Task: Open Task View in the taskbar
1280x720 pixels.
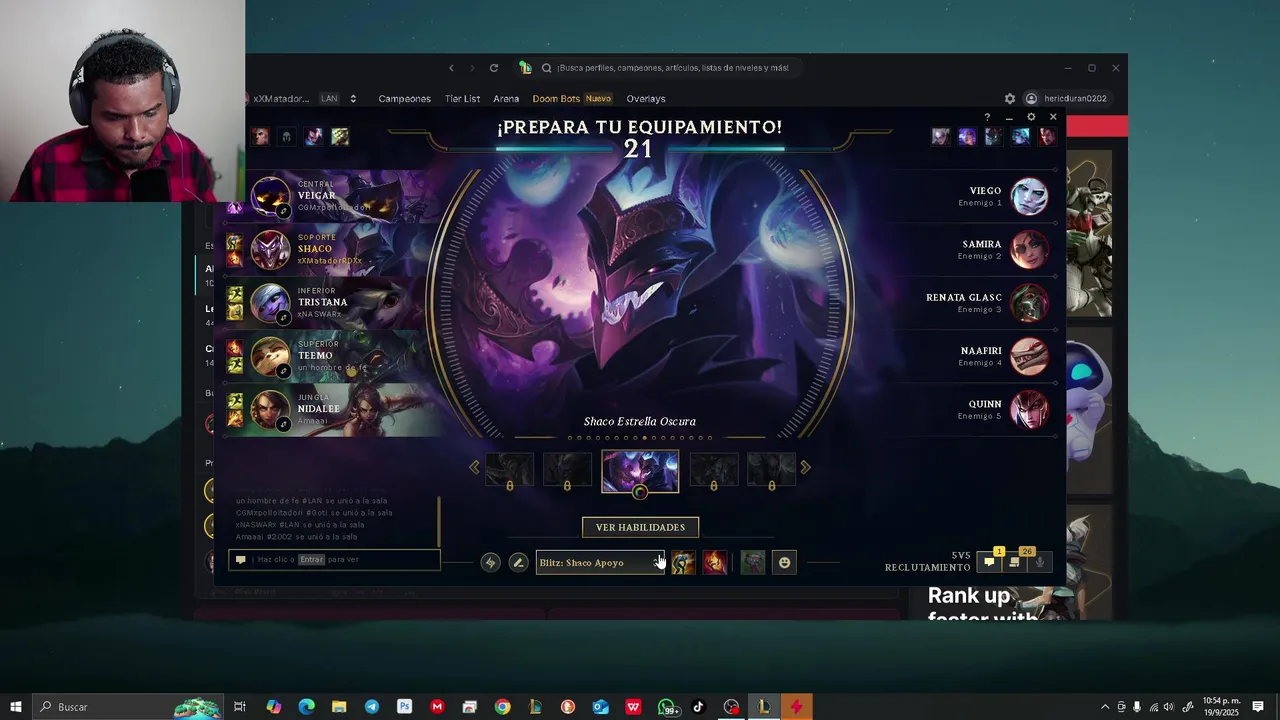Action: point(240,707)
